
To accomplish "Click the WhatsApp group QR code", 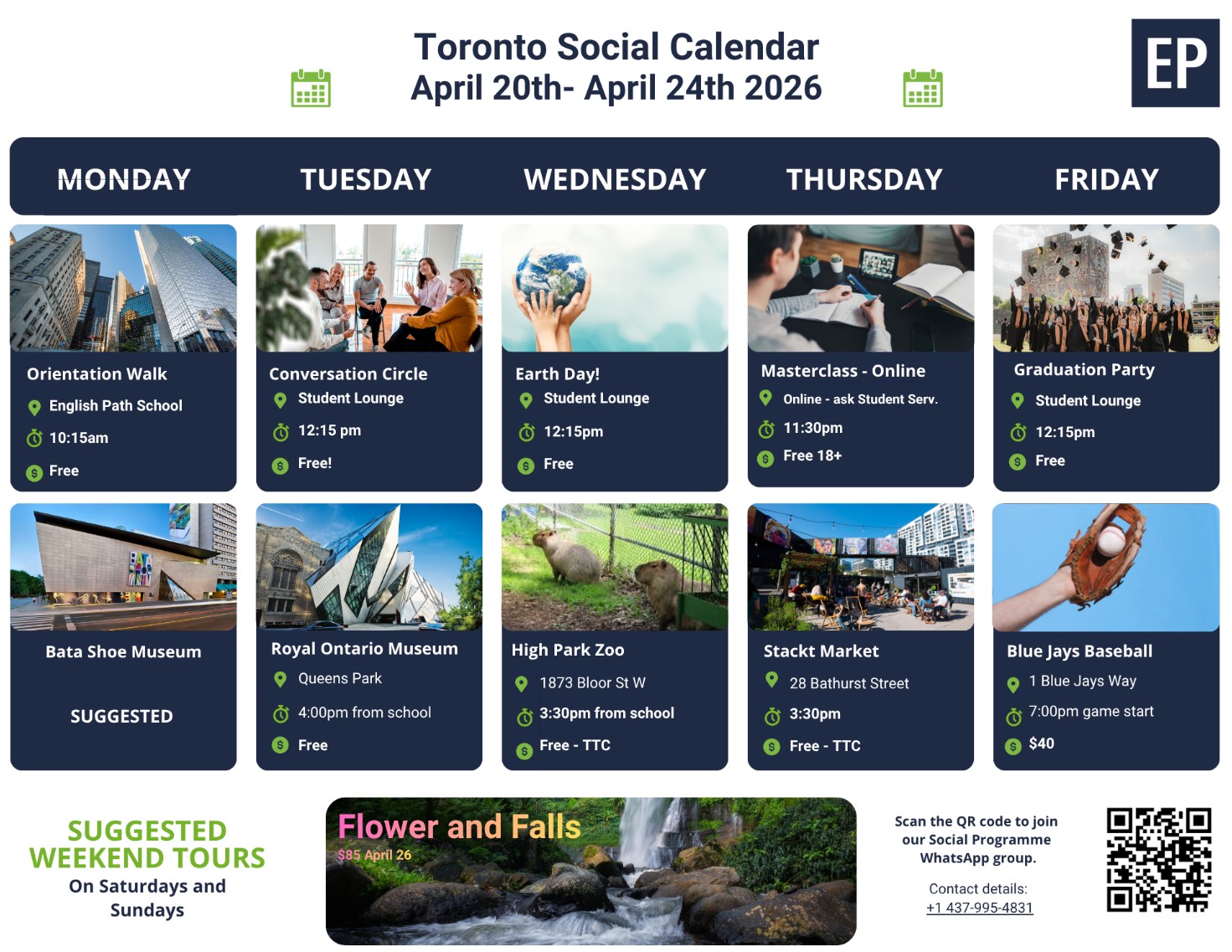I will pyautogui.click(x=1158, y=859).
